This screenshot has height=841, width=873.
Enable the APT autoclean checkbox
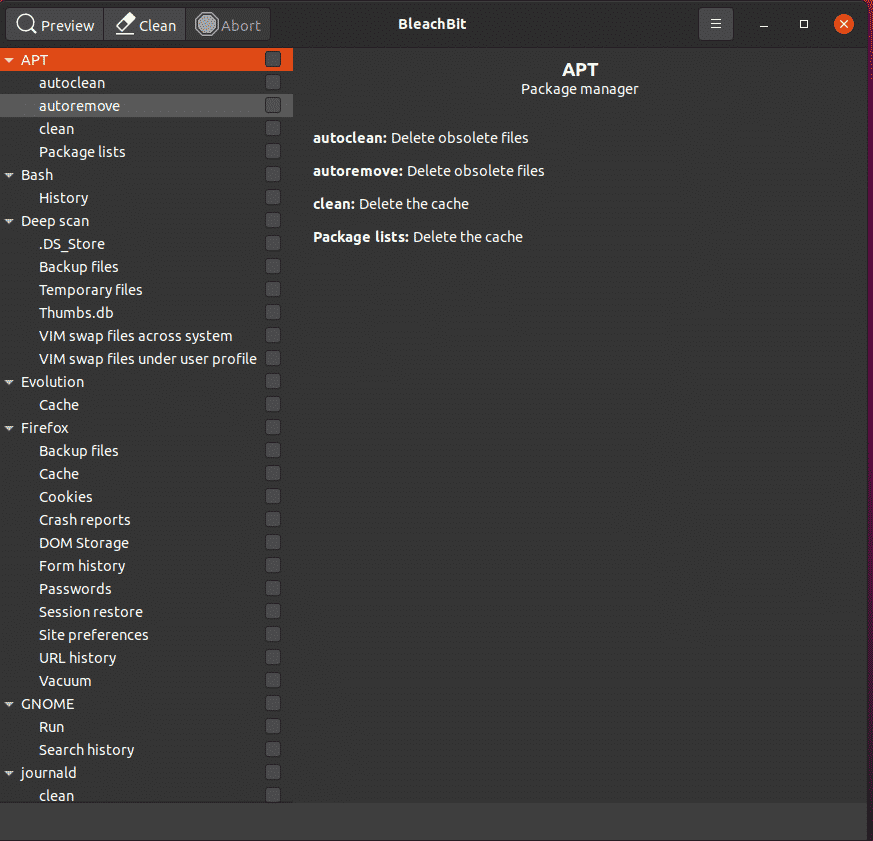click(273, 82)
